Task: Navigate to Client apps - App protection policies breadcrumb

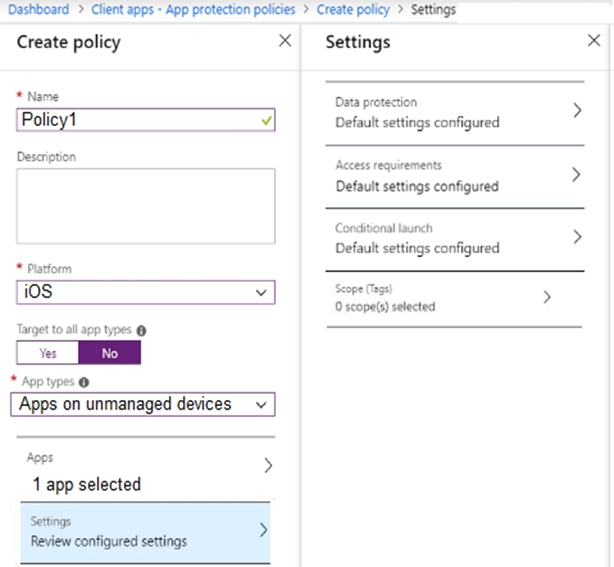Action: 193,9
